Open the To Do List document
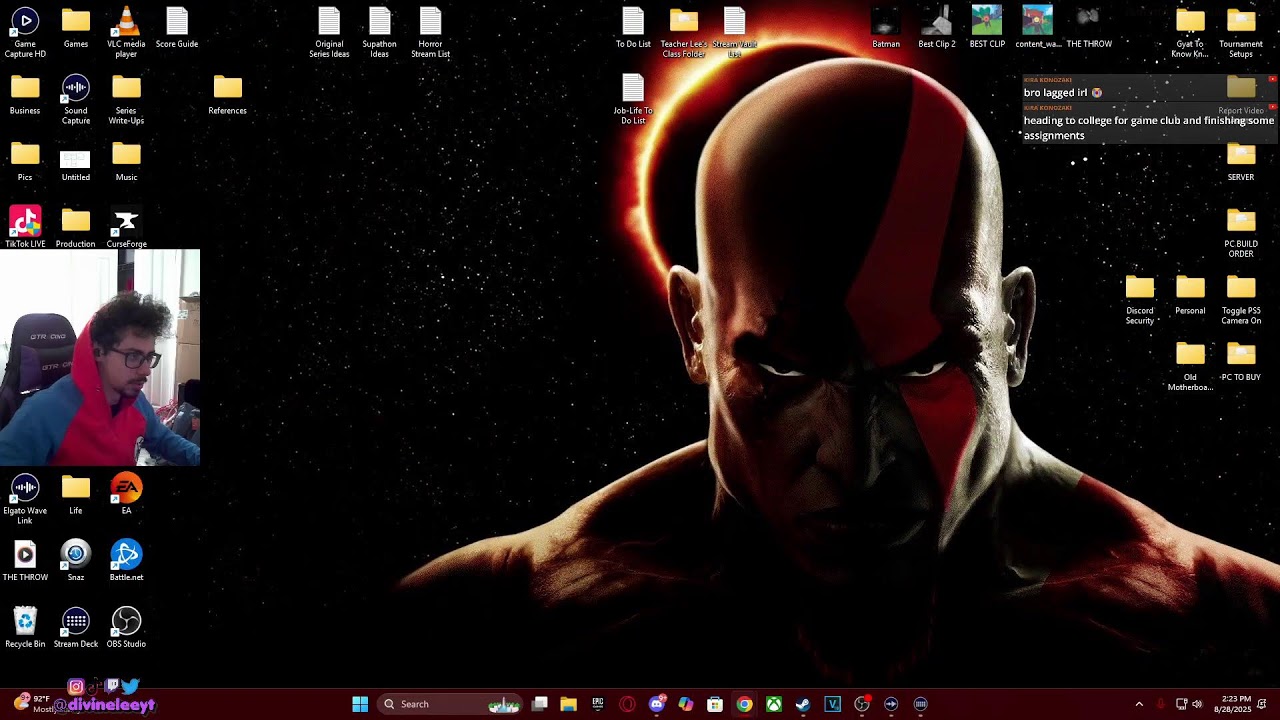Image resolution: width=1280 pixels, height=720 pixels. tap(633, 27)
